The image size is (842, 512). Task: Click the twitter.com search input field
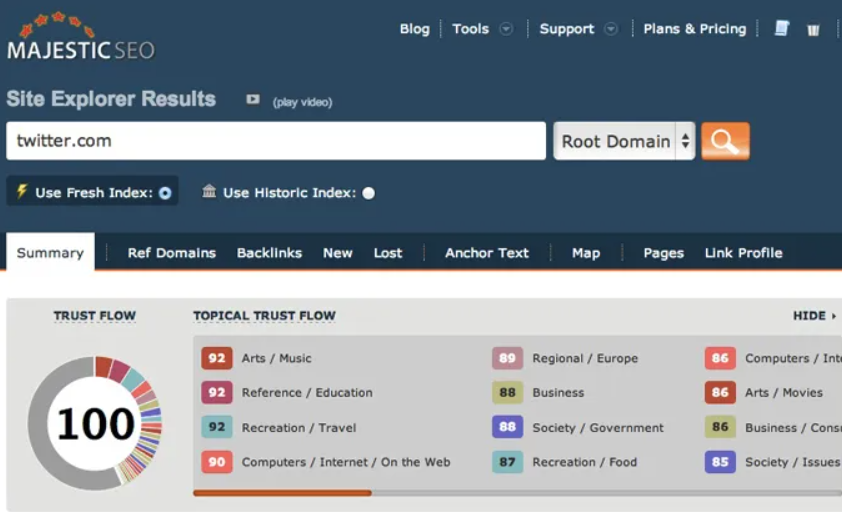275,141
